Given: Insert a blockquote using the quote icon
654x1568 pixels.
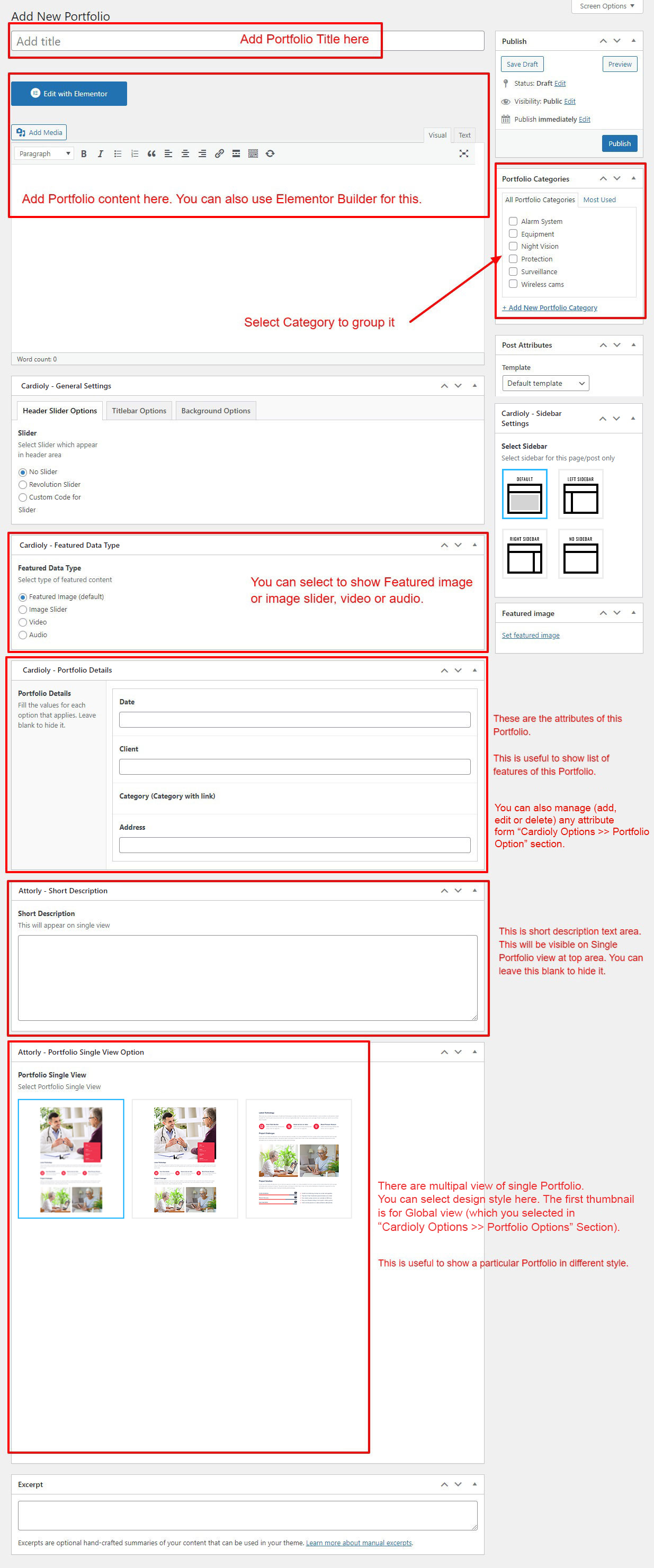Looking at the screenshot, I should (151, 154).
